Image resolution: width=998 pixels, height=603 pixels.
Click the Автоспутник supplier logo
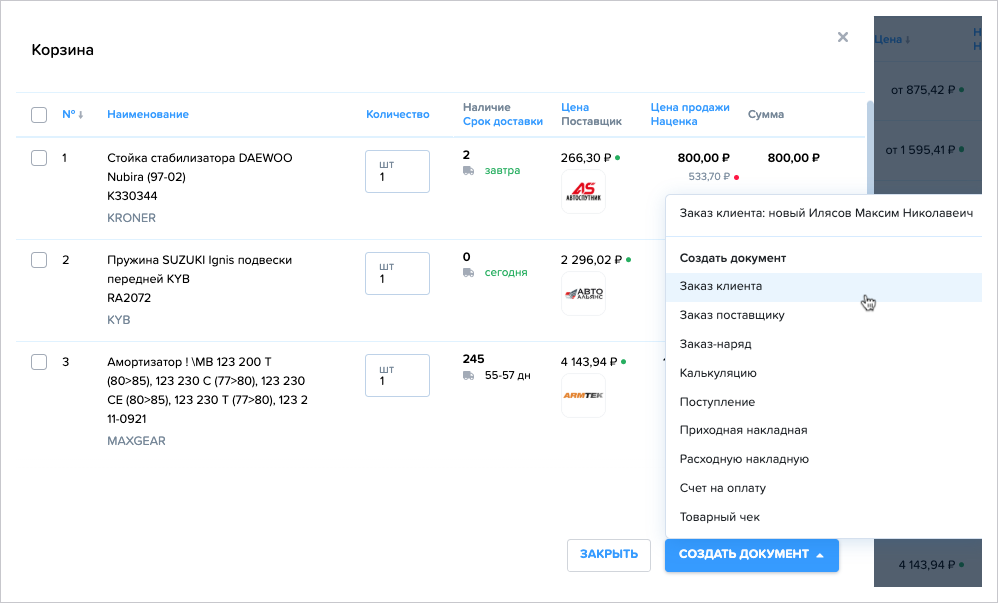pos(583,192)
